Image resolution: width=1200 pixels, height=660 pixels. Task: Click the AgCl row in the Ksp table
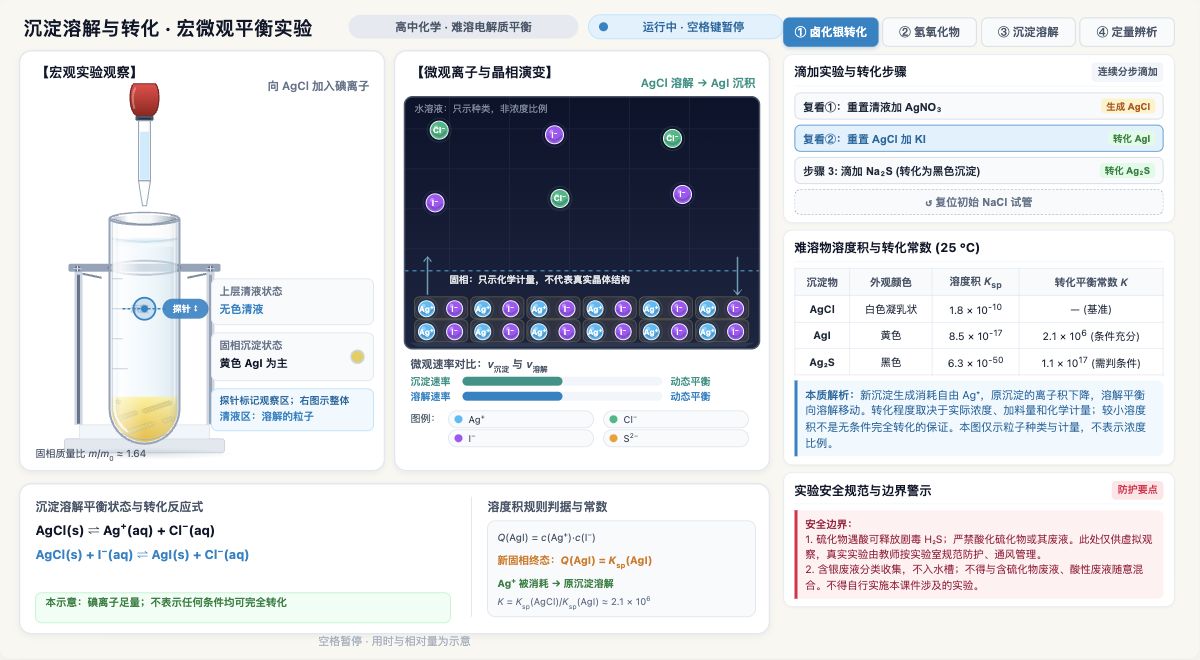[978, 309]
